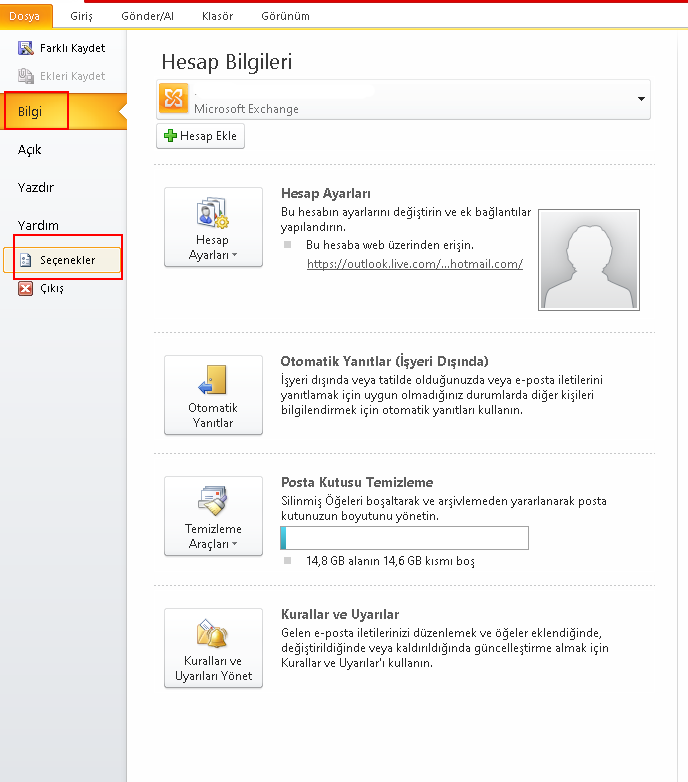This screenshot has height=782, width=688.
Task: Select the Klasör ribbon tab
Action: click(x=217, y=16)
